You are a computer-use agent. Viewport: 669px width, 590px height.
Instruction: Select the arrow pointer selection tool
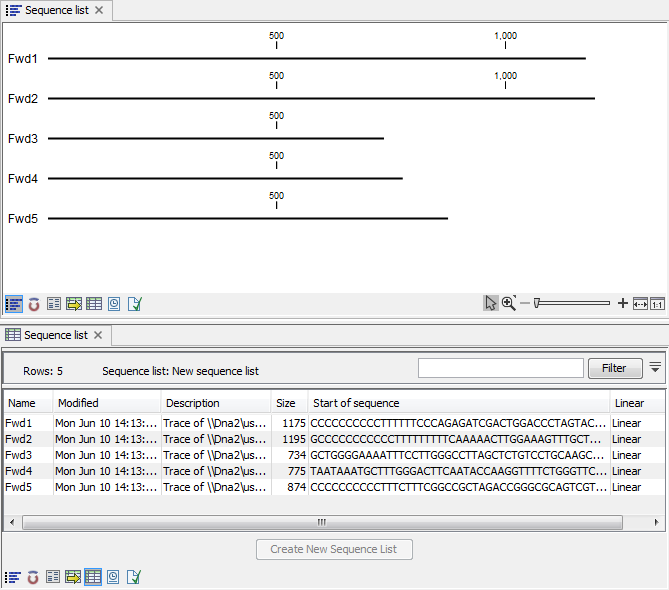(x=491, y=303)
